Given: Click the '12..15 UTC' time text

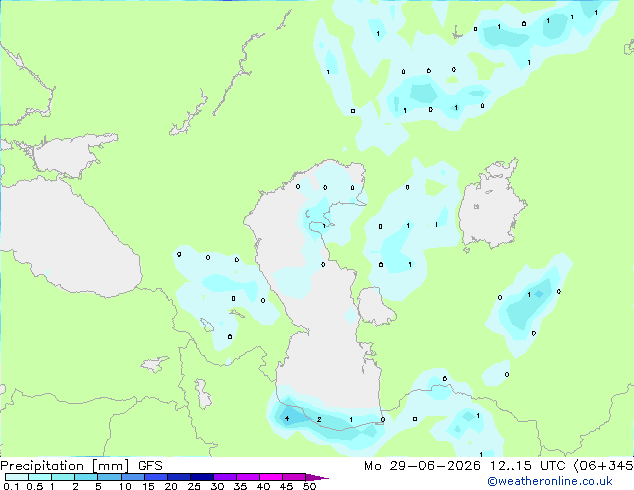Looking at the screenshot, I should click(x=527, y=466).
